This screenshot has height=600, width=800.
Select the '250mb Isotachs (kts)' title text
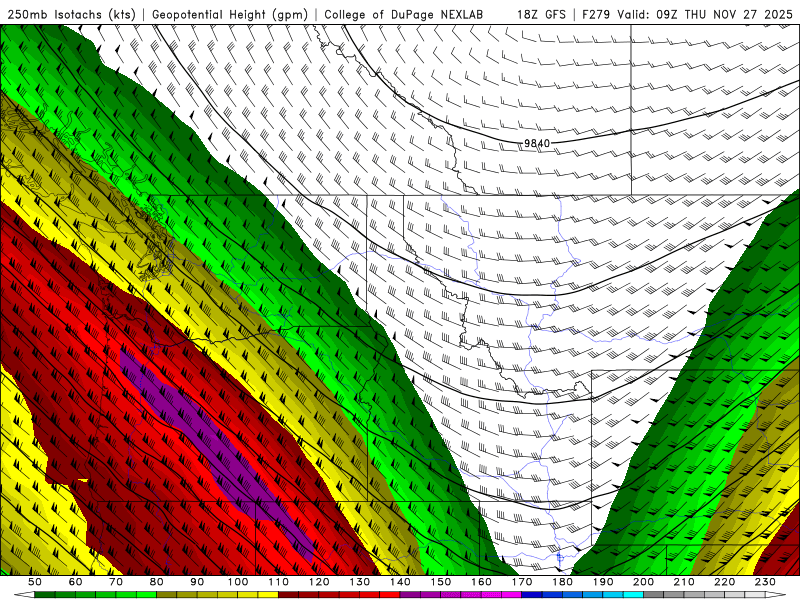point(71,14)
